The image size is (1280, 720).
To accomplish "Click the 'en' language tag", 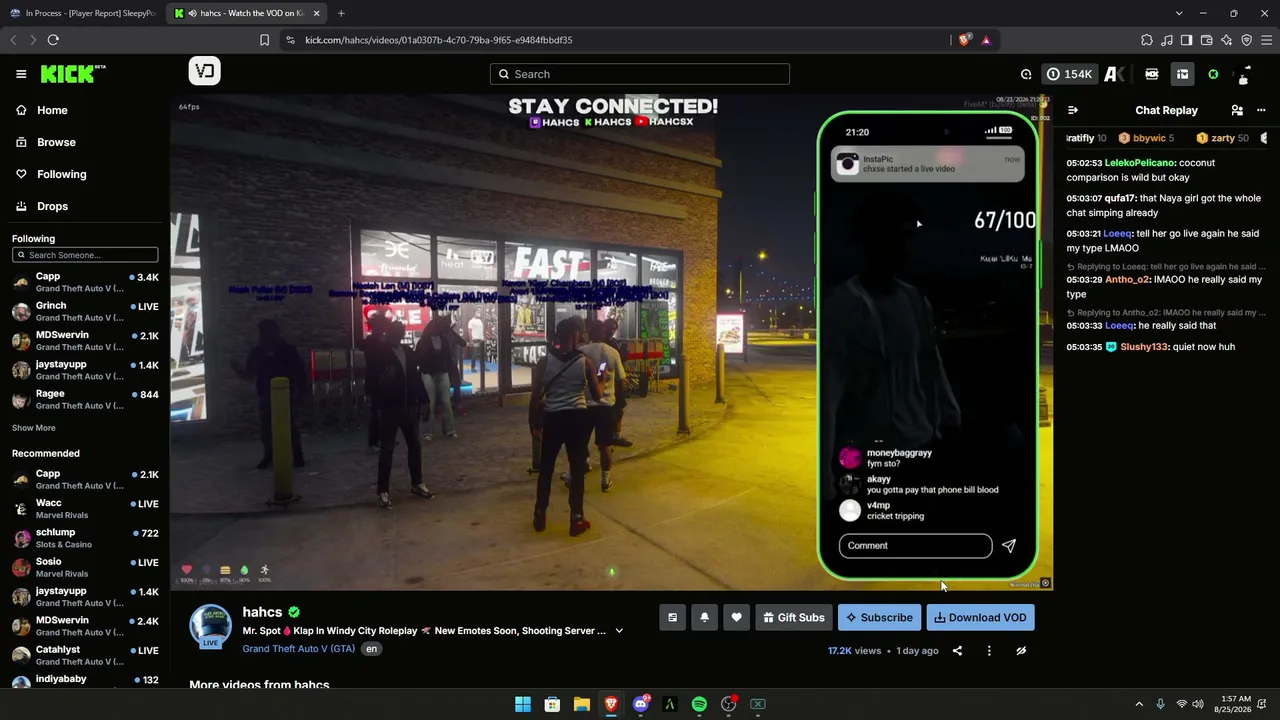I will click(371, 649).
